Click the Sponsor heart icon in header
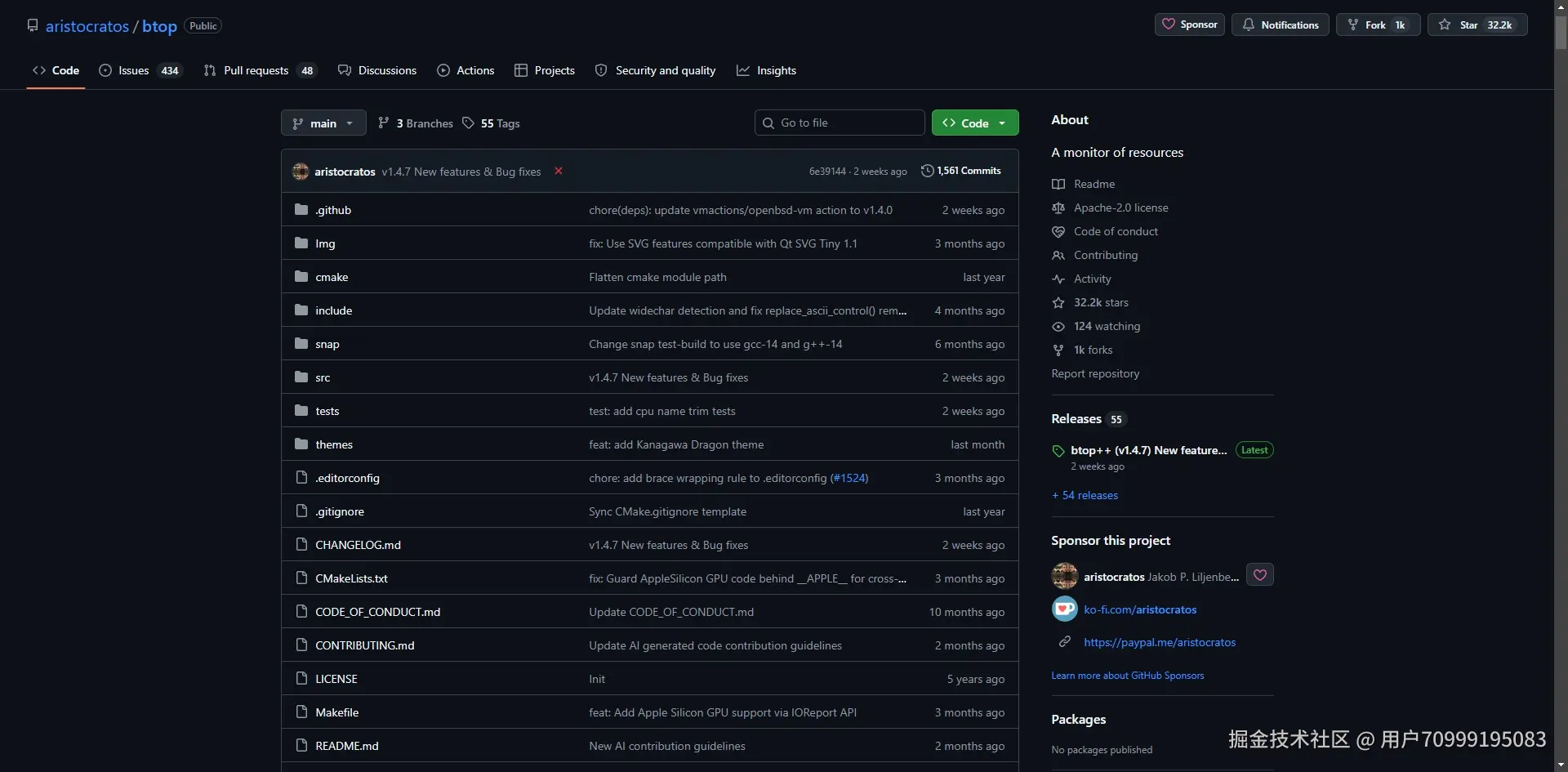 [1169, 25]
